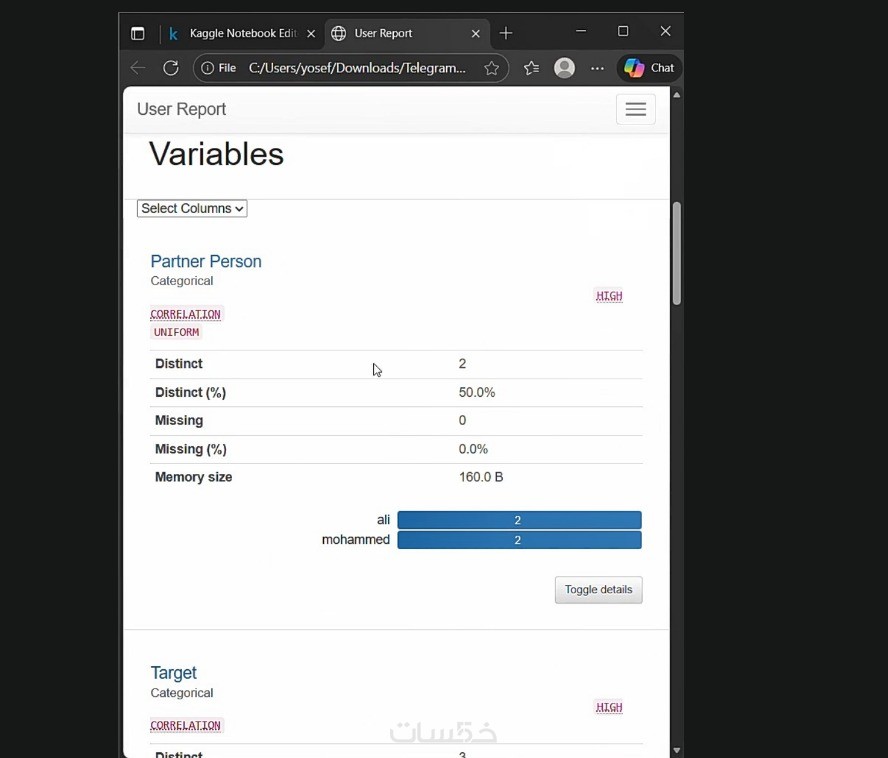Click the Target variable heading link
Screen dimensions: 888x758
[173, 673]
